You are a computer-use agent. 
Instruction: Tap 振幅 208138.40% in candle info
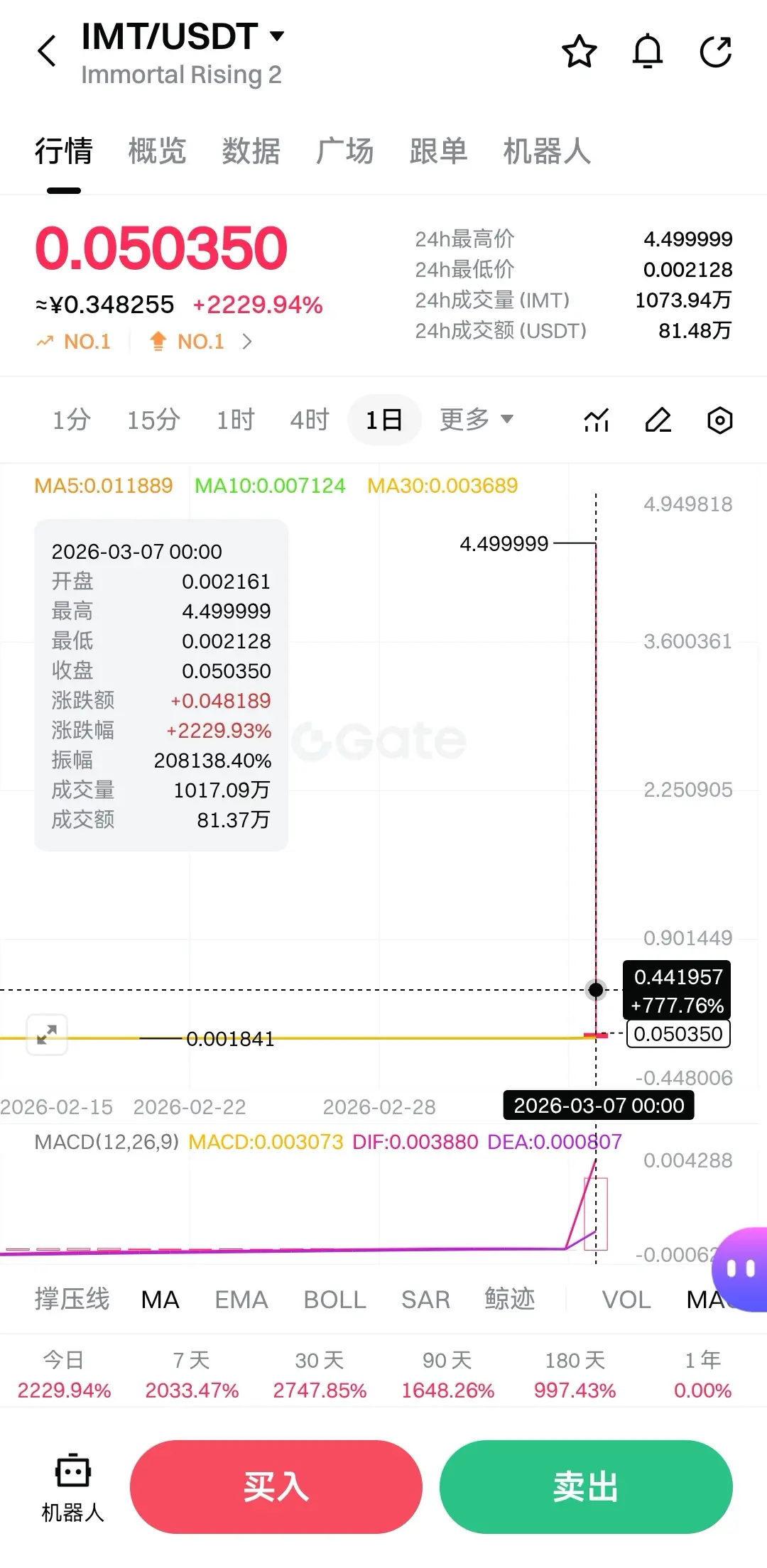tap(161, 761)
